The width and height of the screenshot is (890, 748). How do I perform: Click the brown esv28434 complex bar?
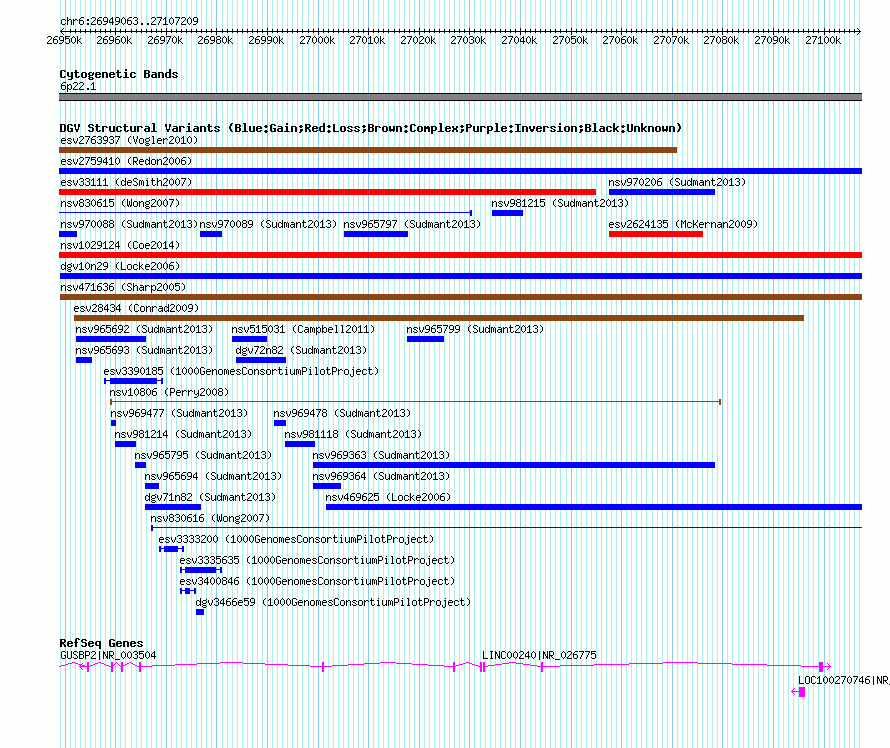[439, 318]
